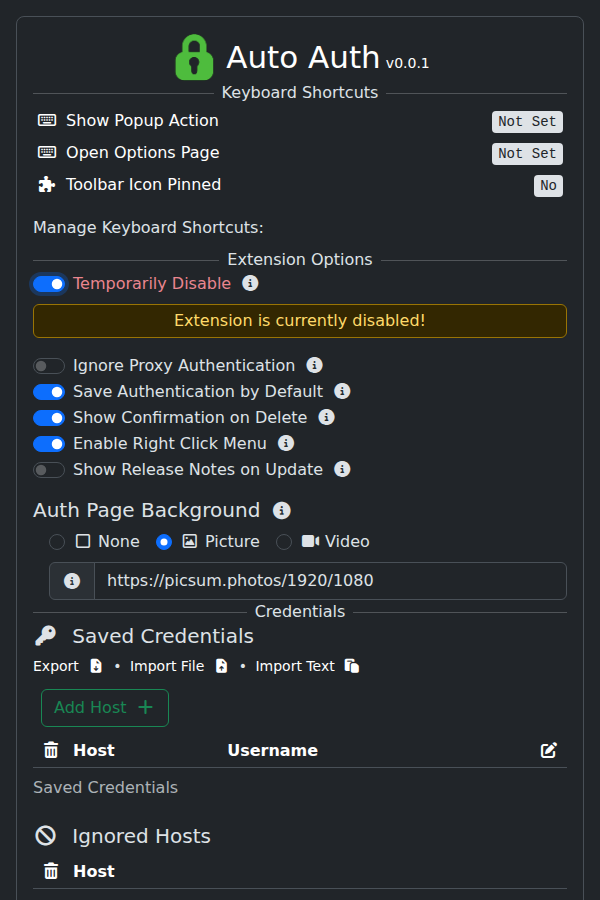Click the Import Text clipboard icon
This screenshot has height=900, width=600.
tap(352, 666)
